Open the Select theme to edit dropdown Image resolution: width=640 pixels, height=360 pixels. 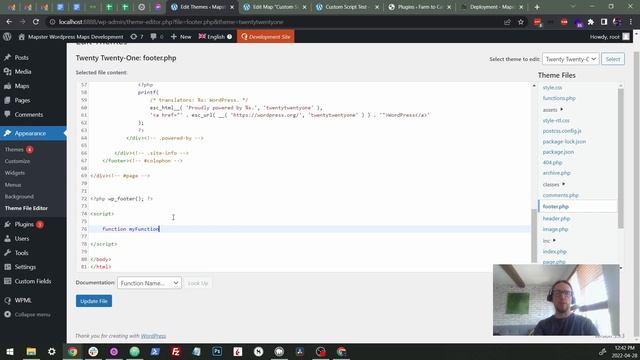point(570,59)
